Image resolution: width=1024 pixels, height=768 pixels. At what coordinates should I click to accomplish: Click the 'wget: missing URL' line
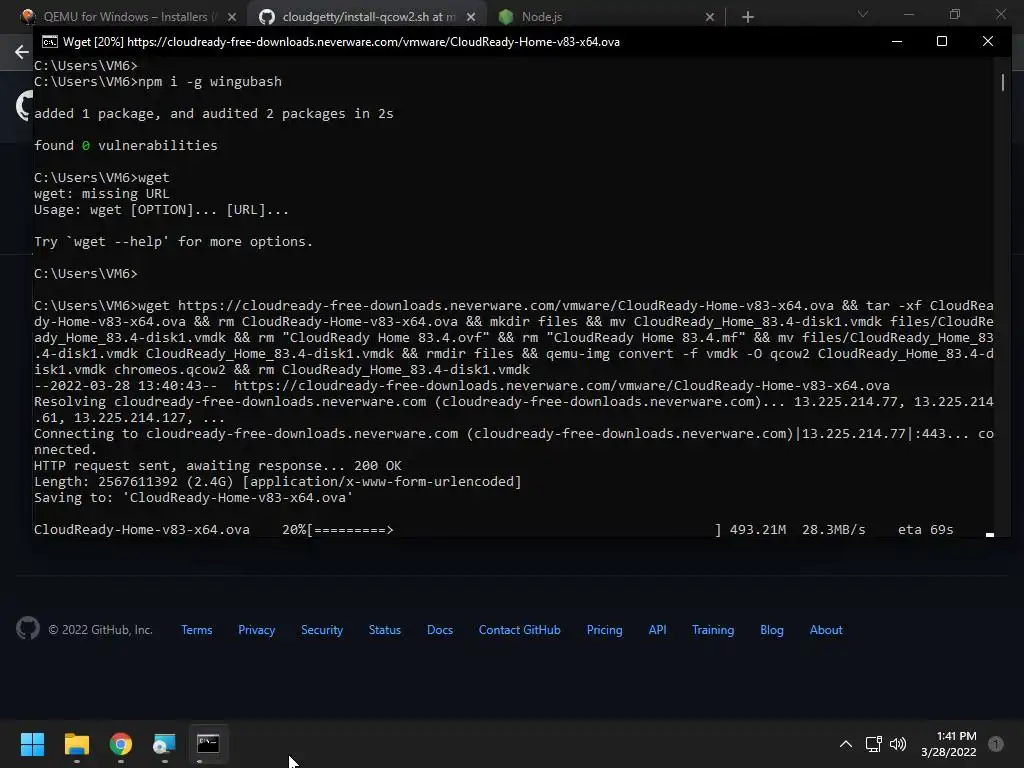101,193
